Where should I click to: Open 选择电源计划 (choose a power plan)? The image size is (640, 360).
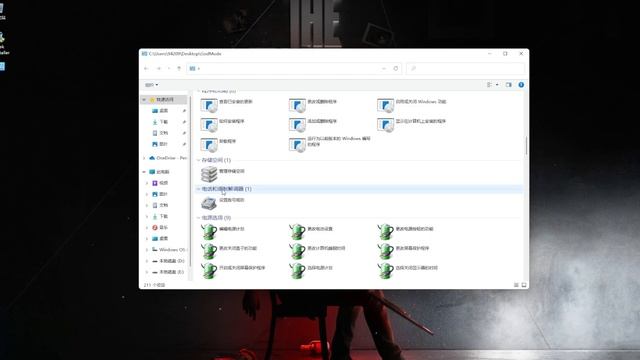coord(311,271)
